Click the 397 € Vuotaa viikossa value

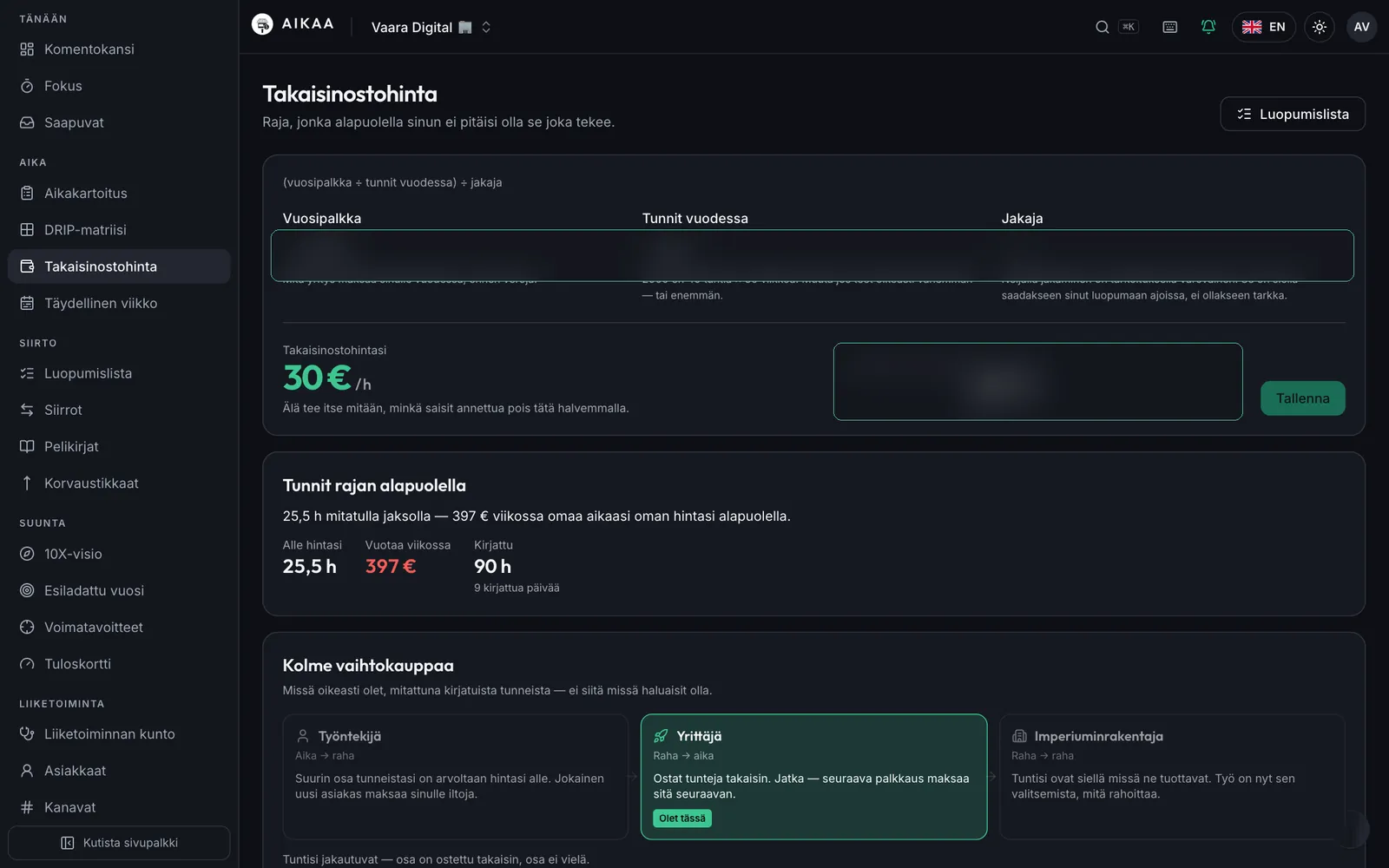(391, 567)
